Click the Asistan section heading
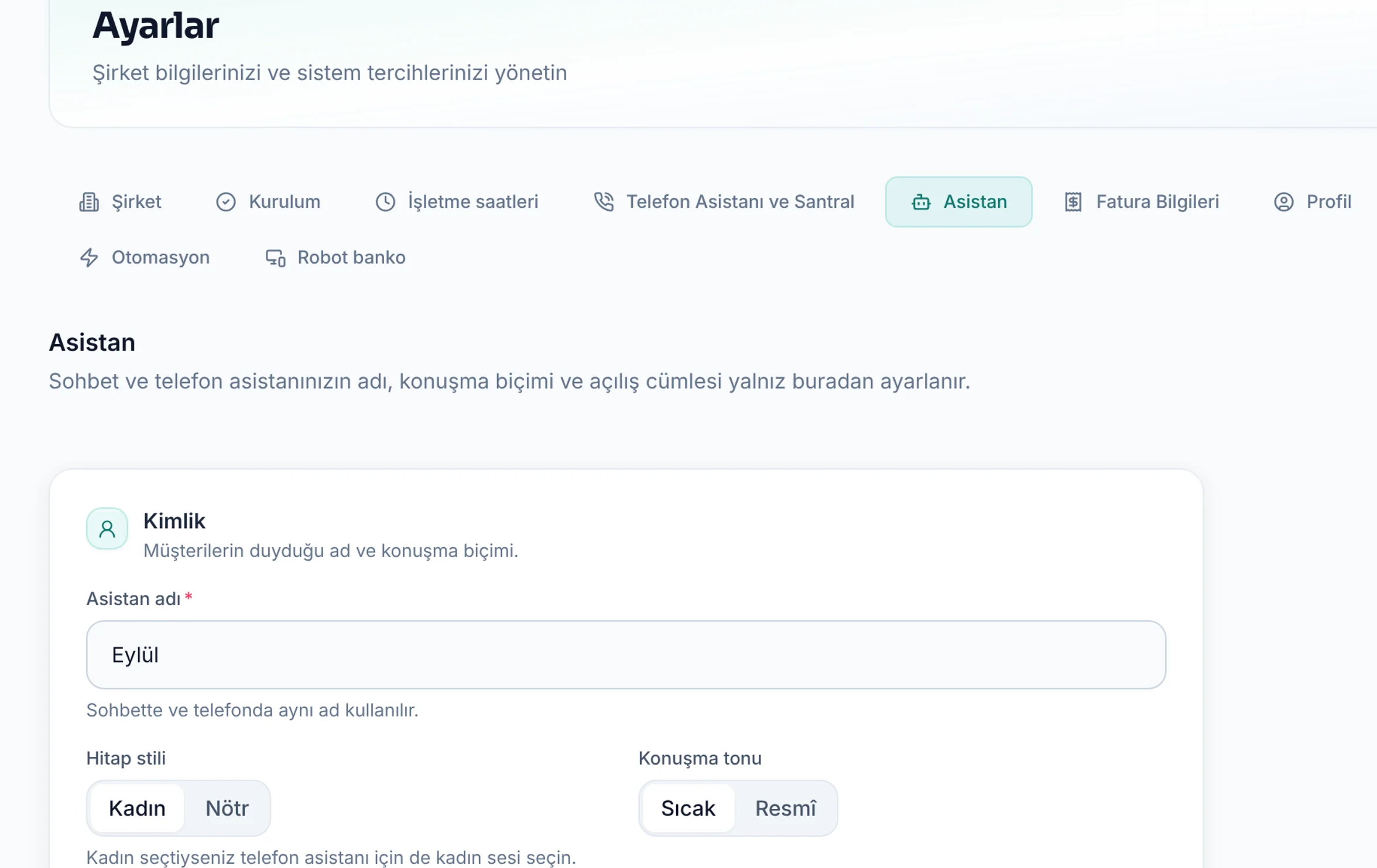Screen dimensions: 1377x868 [x=92, y=342]
